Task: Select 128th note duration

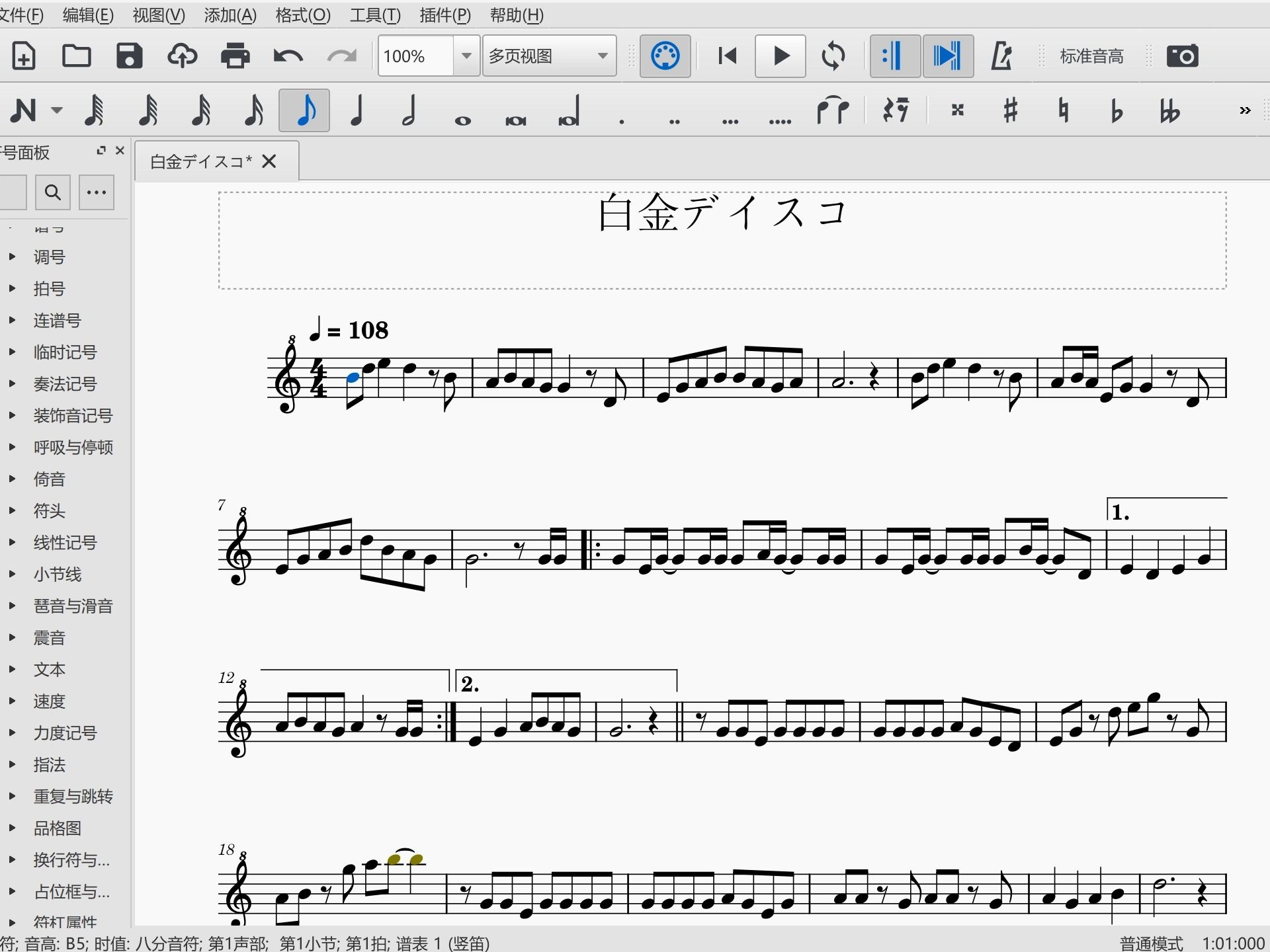Action: point(95,110)
